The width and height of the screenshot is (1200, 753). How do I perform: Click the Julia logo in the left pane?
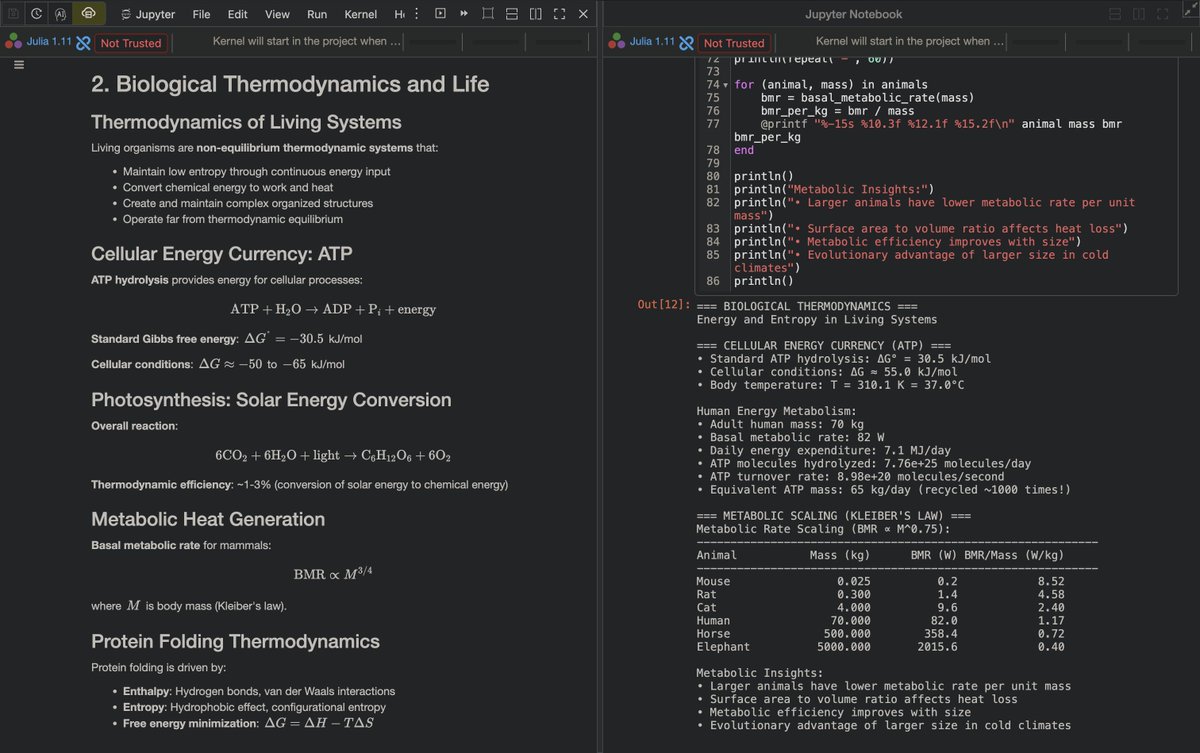pos(13,42)
